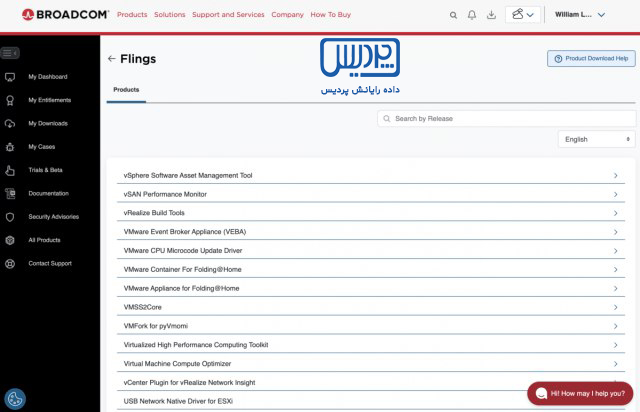
Task: Collapse the sidebar with the menu toggle
Action: 10,53
